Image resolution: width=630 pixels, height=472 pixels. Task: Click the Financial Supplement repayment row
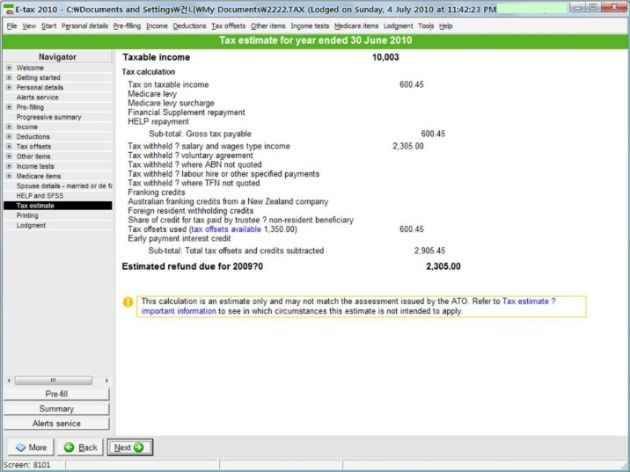(x=186, y=112)
